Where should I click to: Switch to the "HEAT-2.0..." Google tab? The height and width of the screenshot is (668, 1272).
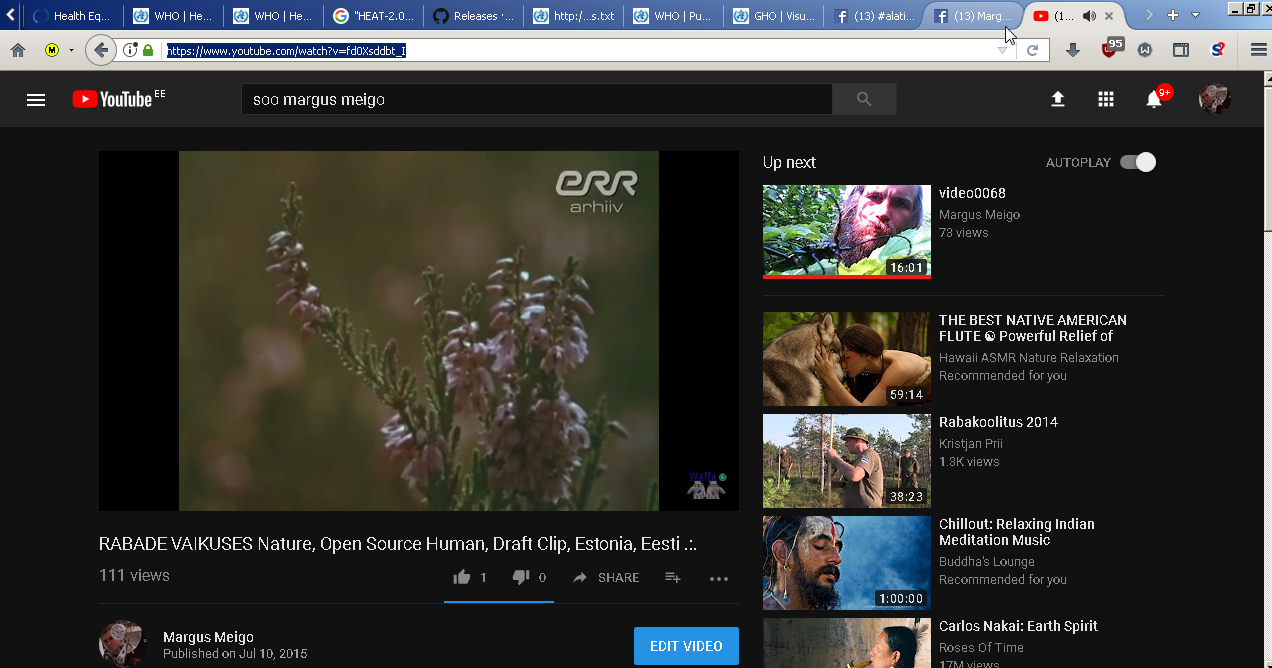pos(373,16)
